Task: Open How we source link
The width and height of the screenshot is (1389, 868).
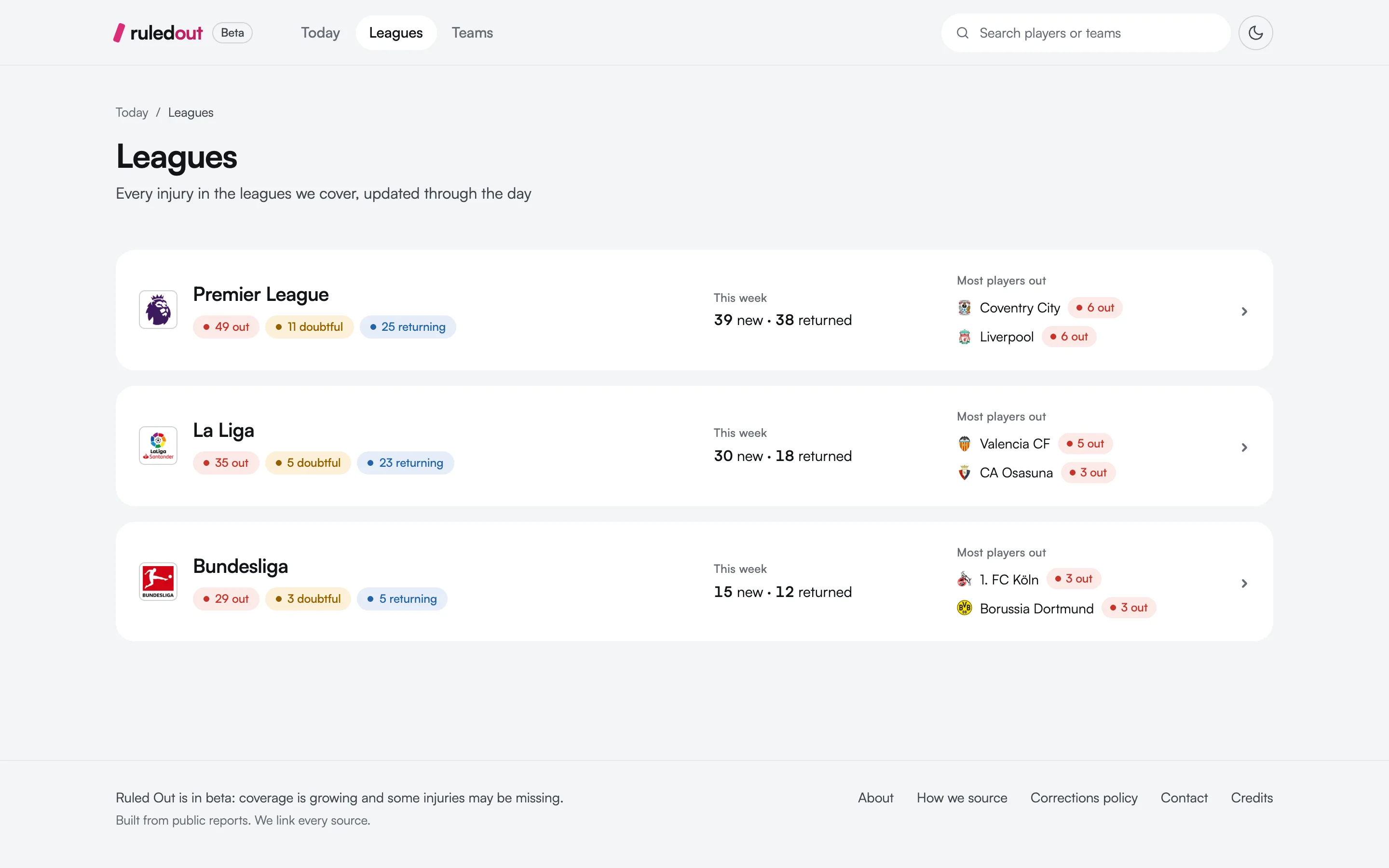Action: coord(961,798)
